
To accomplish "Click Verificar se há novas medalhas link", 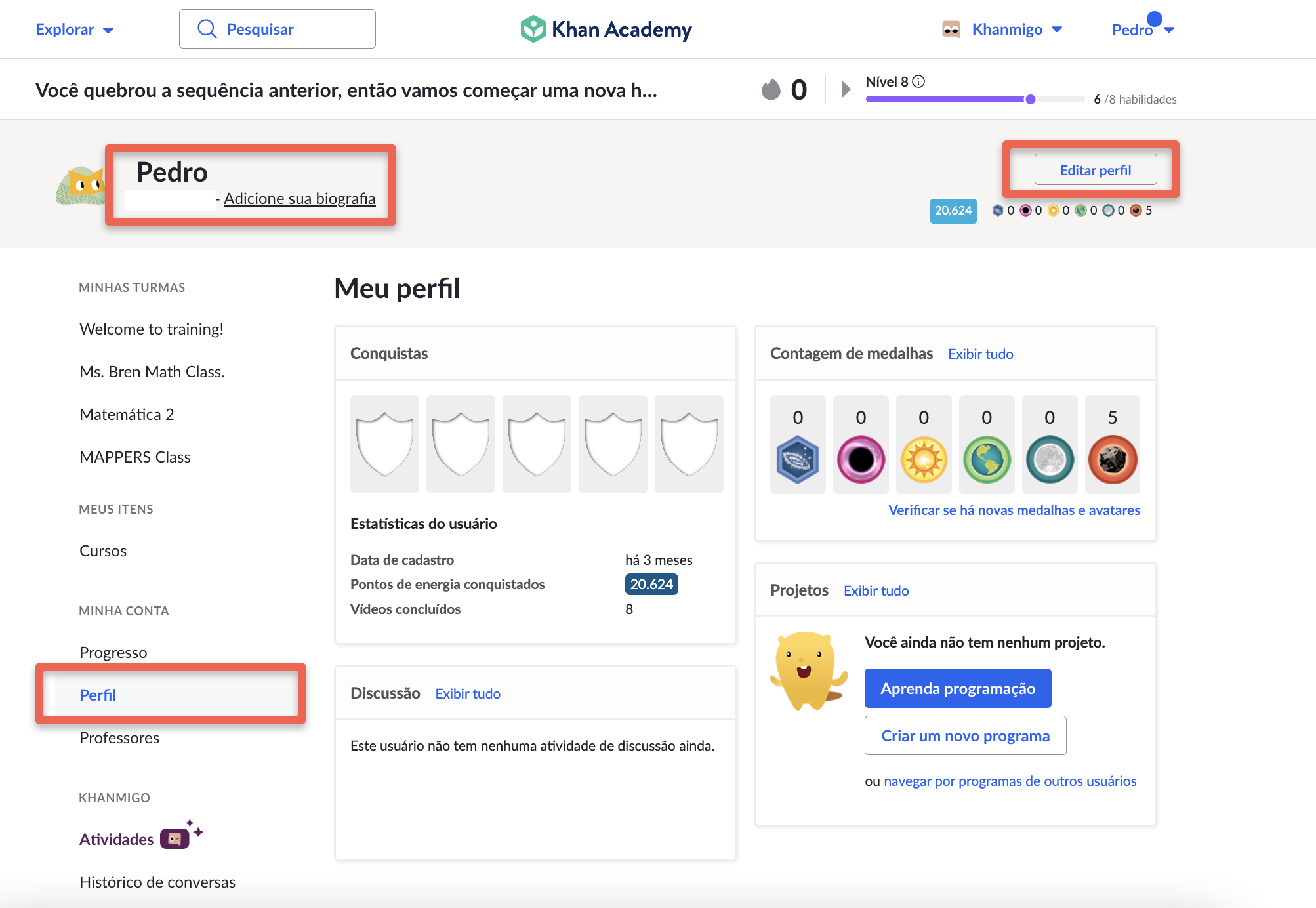I will click(x=1014, y=510).
